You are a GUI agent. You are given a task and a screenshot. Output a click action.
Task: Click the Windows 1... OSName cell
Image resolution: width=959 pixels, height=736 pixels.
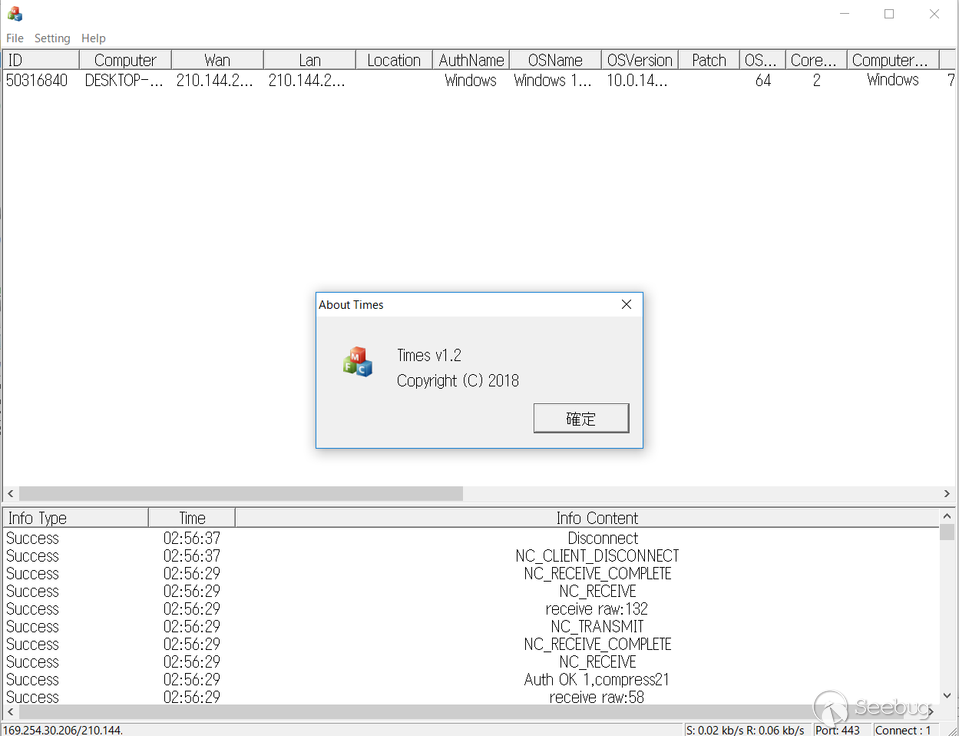tap(553, 80)
